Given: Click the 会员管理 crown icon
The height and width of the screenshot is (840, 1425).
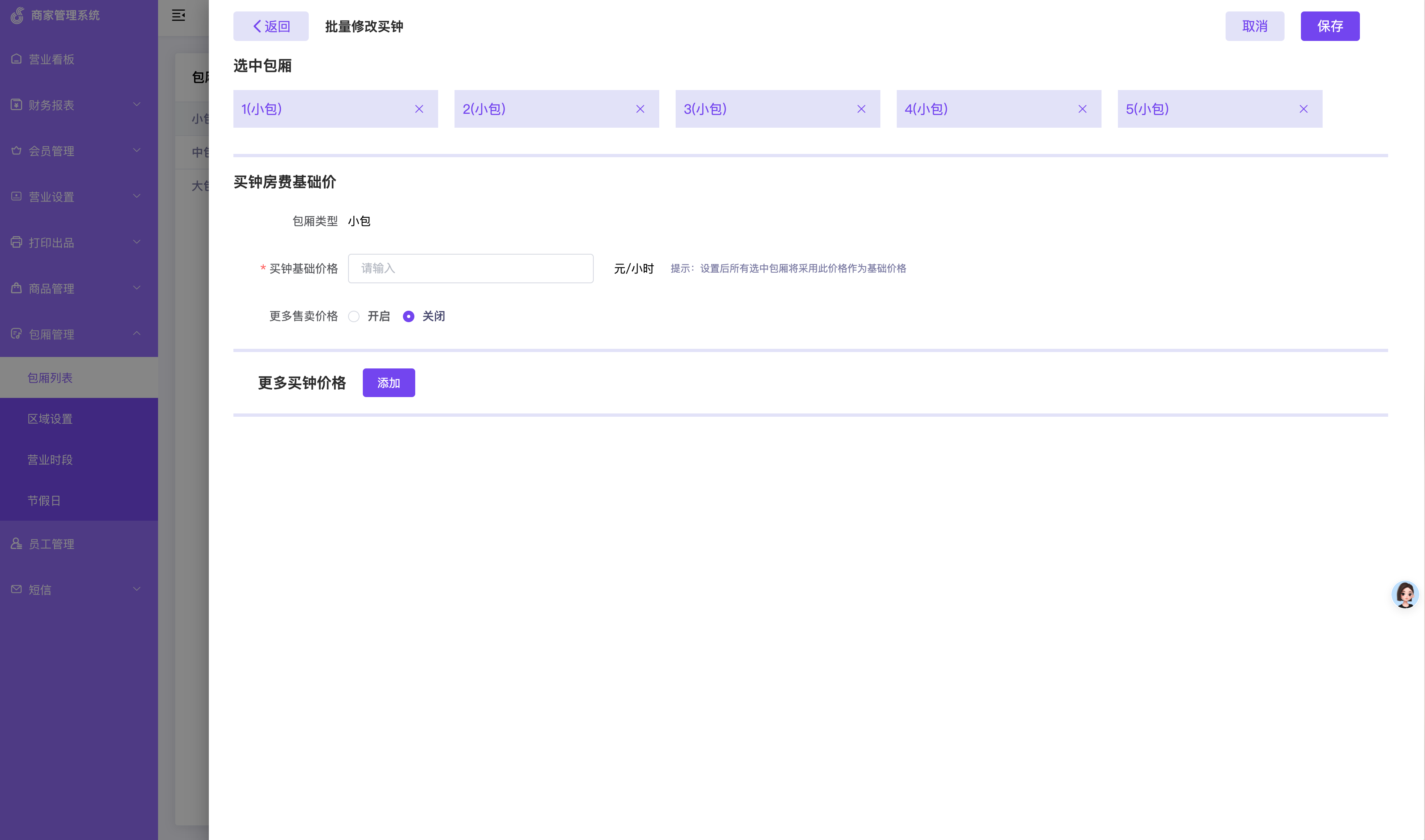Looking at the screenshot, I should [x=16, y=151].
